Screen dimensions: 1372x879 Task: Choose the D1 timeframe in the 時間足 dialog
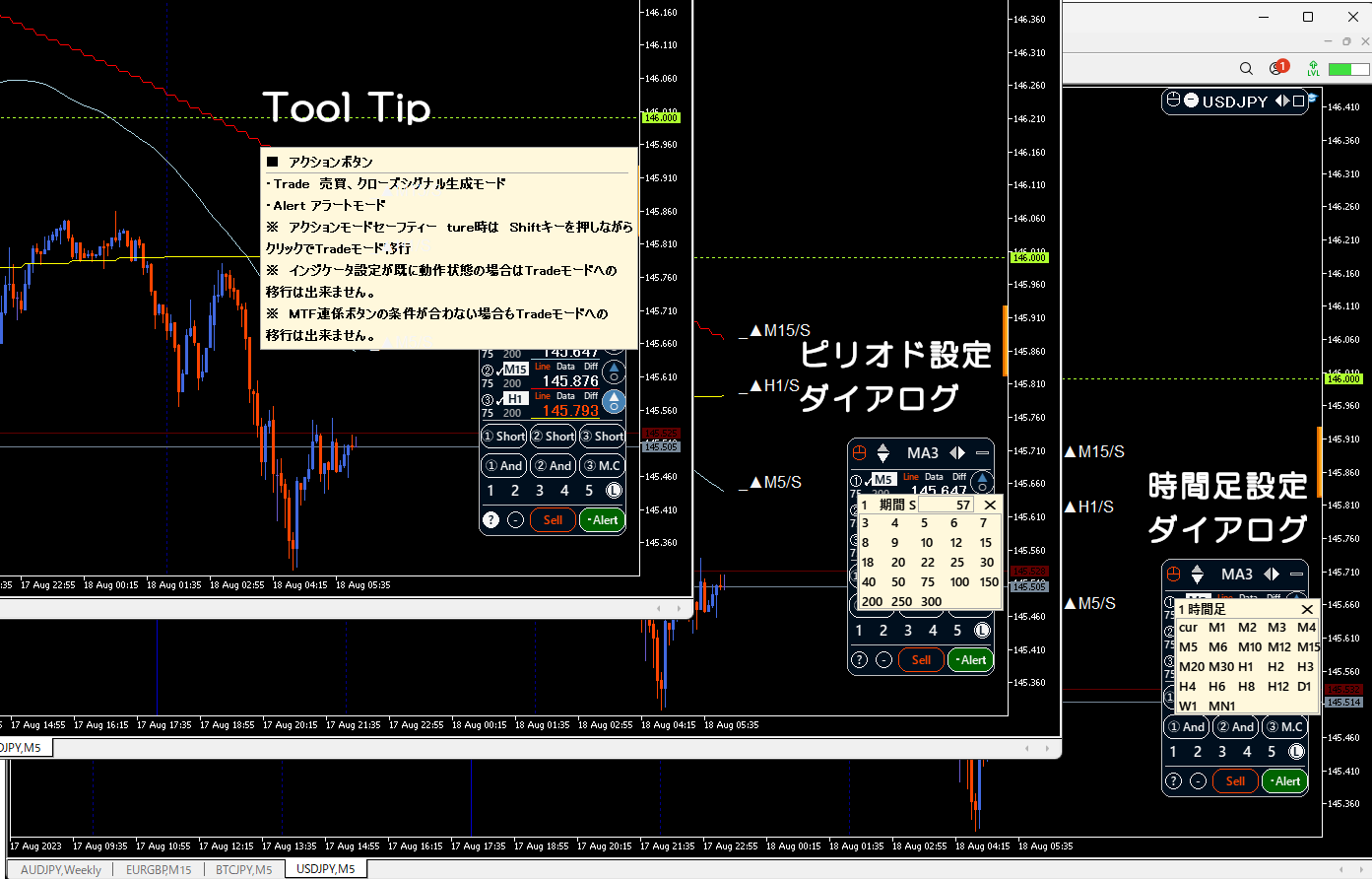(1304, 687)
